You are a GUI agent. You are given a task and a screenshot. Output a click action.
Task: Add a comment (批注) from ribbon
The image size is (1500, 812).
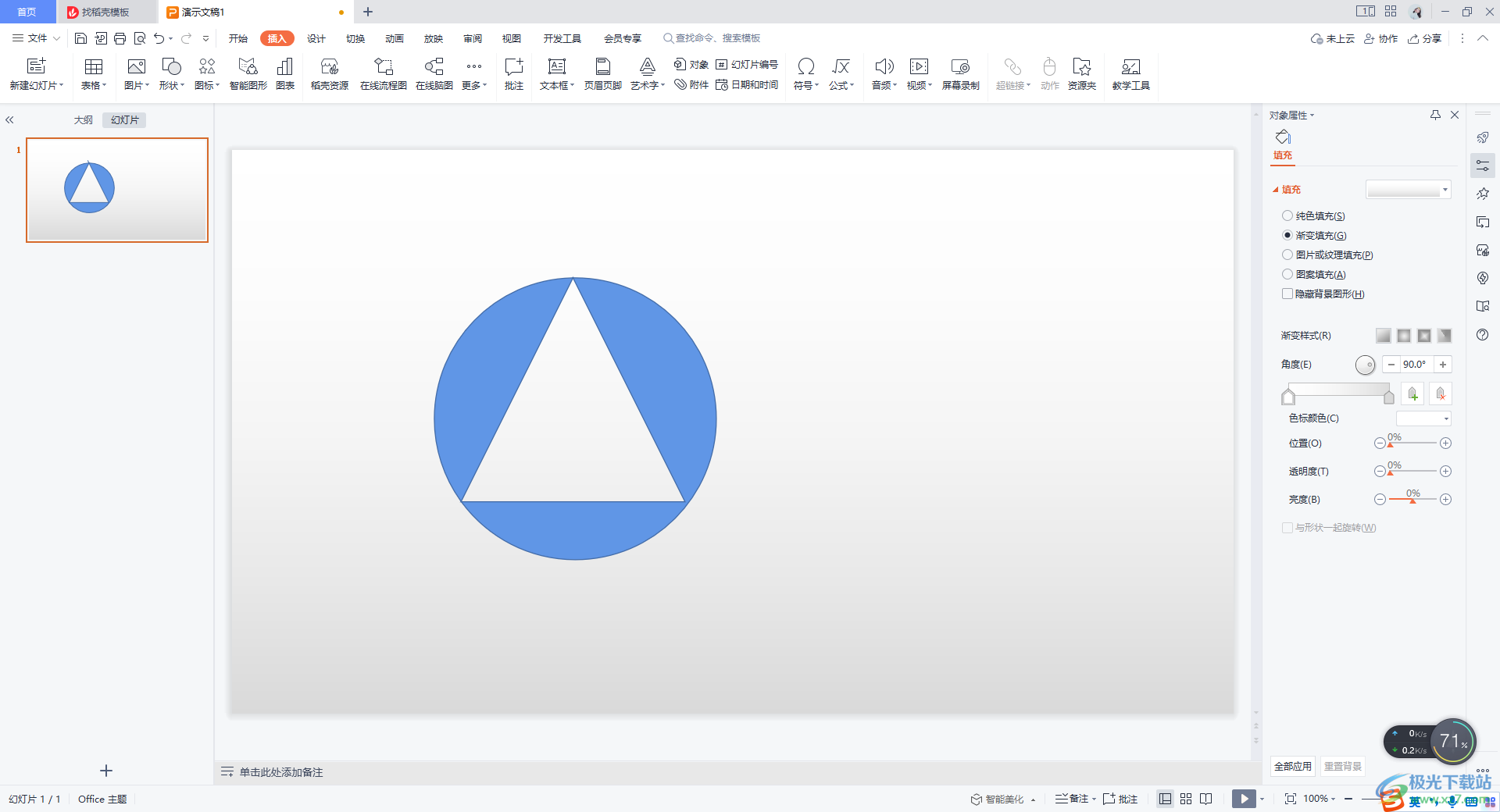[x=514, y=73]
